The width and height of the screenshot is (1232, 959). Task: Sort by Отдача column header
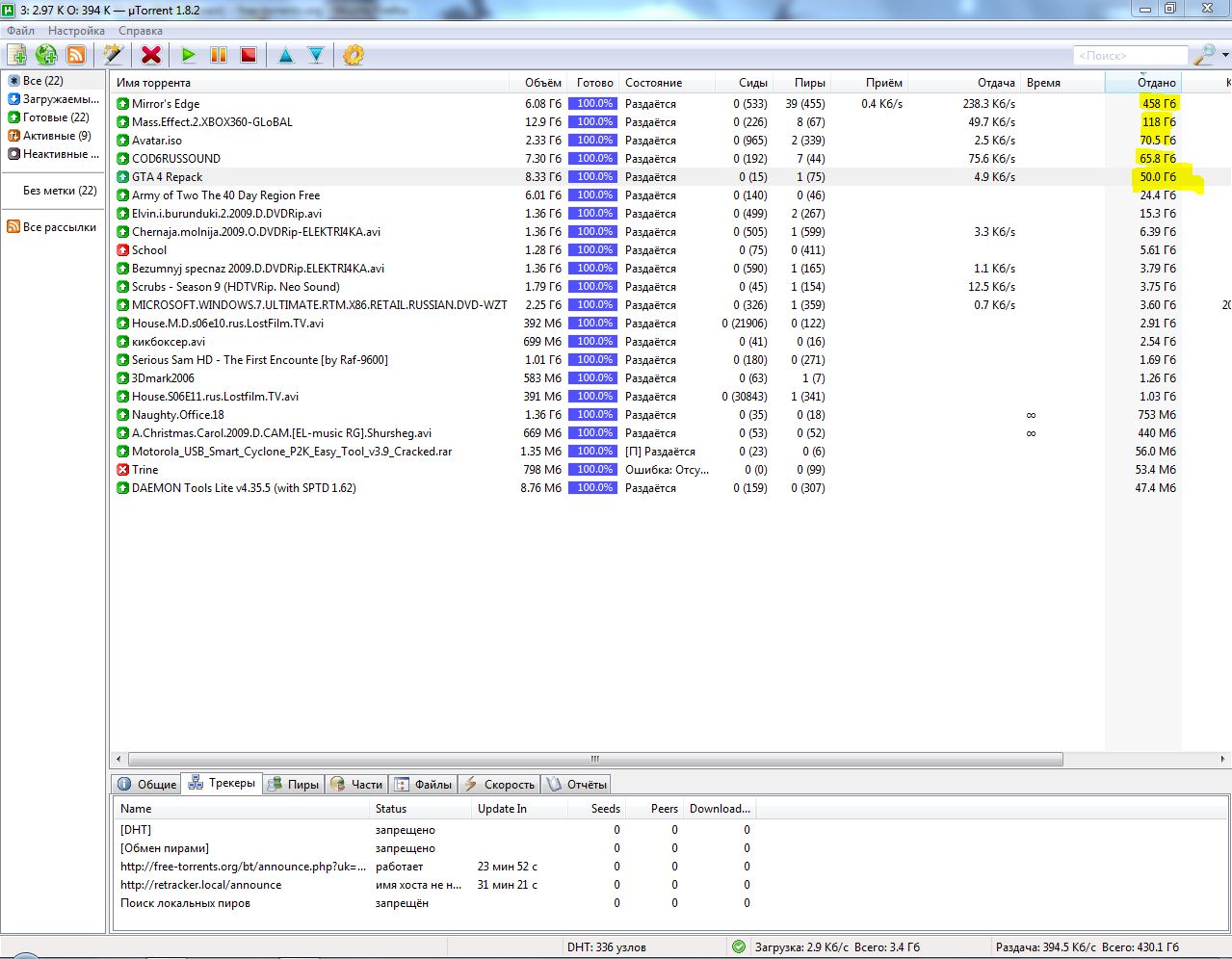(x=965, y=83)
